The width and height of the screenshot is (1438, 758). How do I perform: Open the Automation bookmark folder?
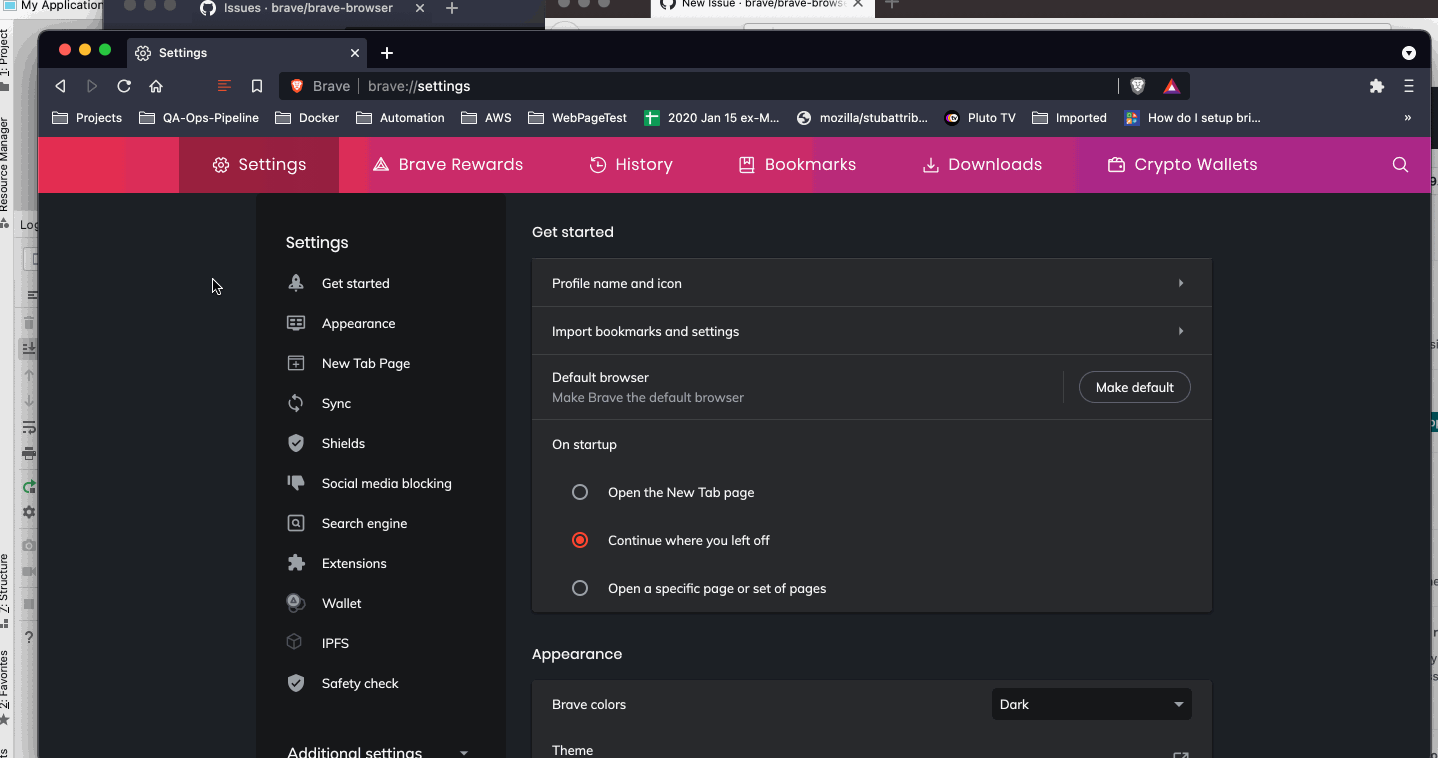click(399, 118)
